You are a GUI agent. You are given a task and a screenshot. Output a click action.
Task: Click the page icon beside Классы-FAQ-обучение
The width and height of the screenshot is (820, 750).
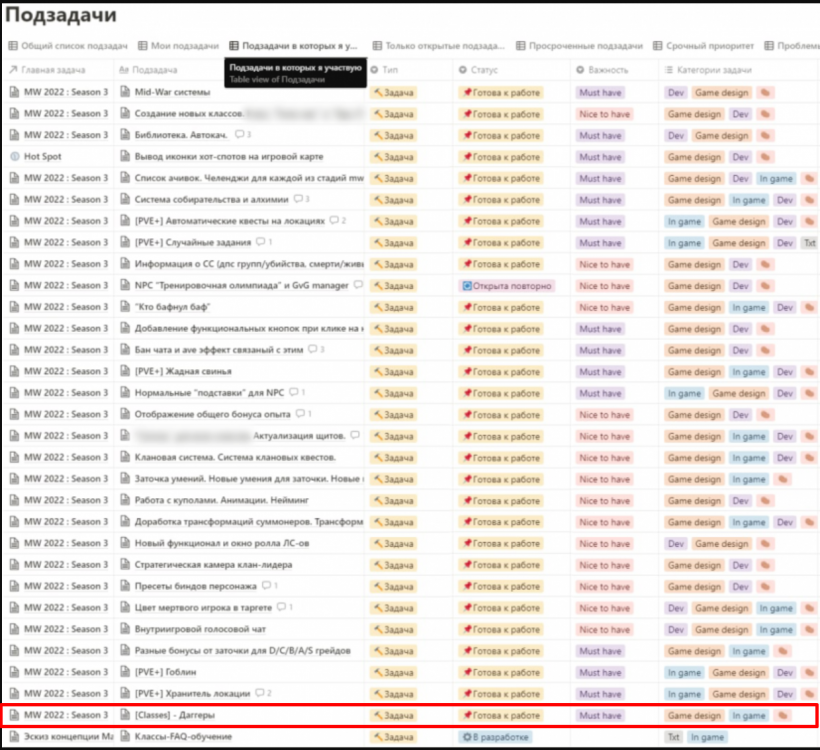[125, 737]
